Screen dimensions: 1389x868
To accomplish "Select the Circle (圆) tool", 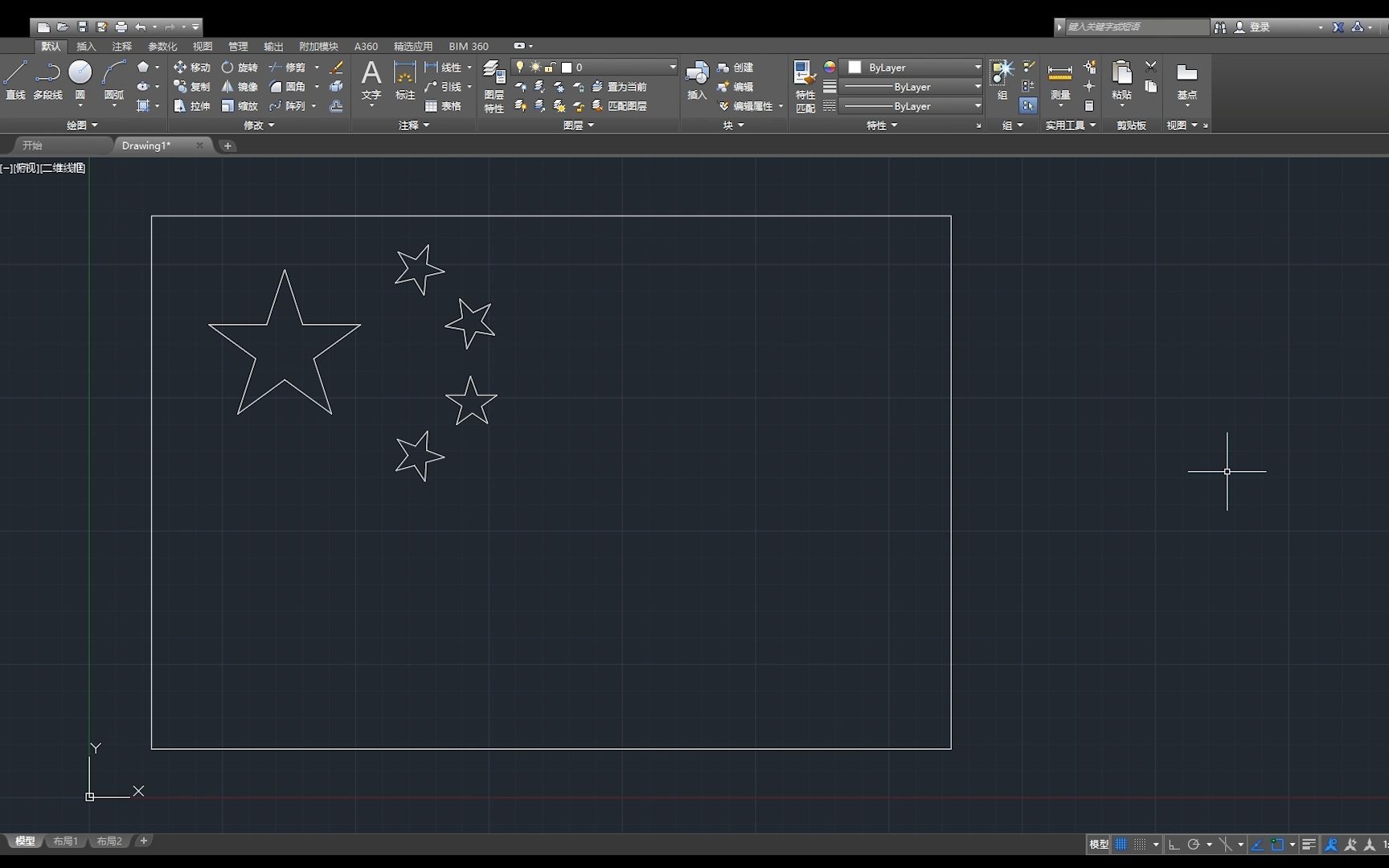I will [80, 80].
